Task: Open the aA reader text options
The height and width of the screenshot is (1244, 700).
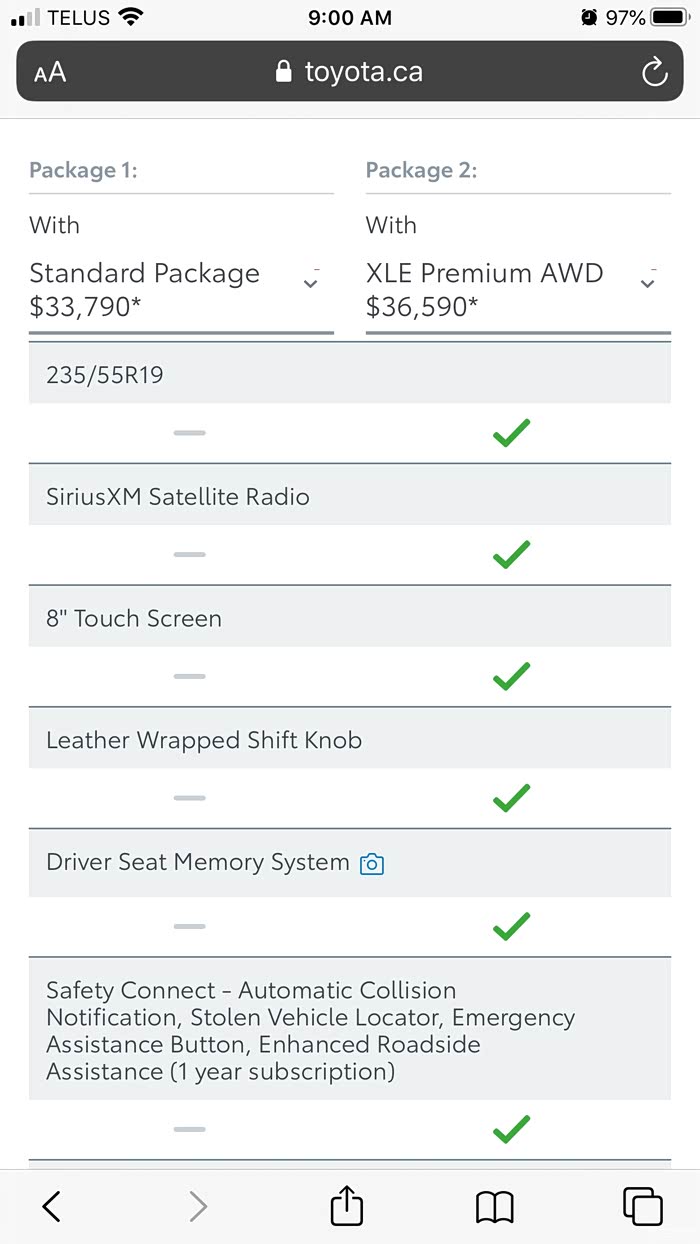Action: click(50, 72)
